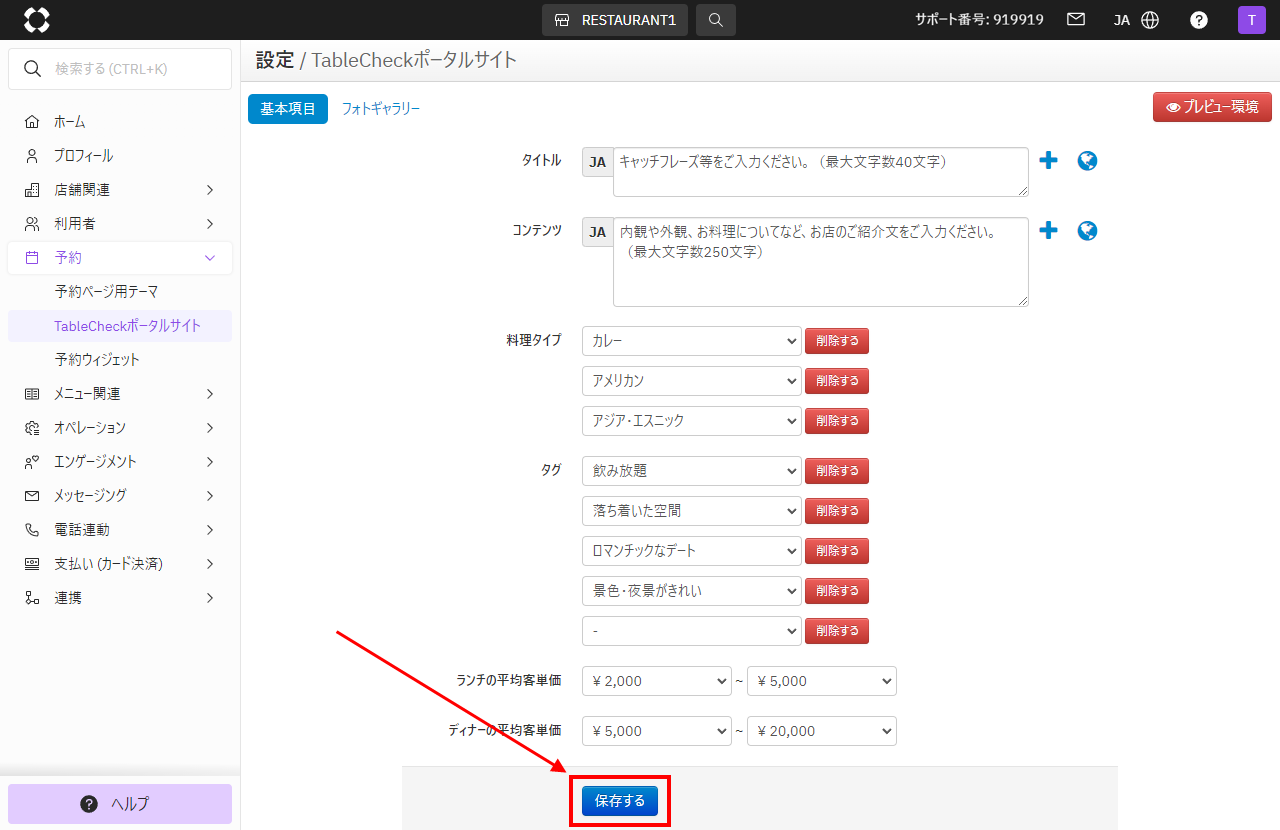1280x830 pixels.
Task: Click the メニュー関連 menu icon
Action: [32, 393]
